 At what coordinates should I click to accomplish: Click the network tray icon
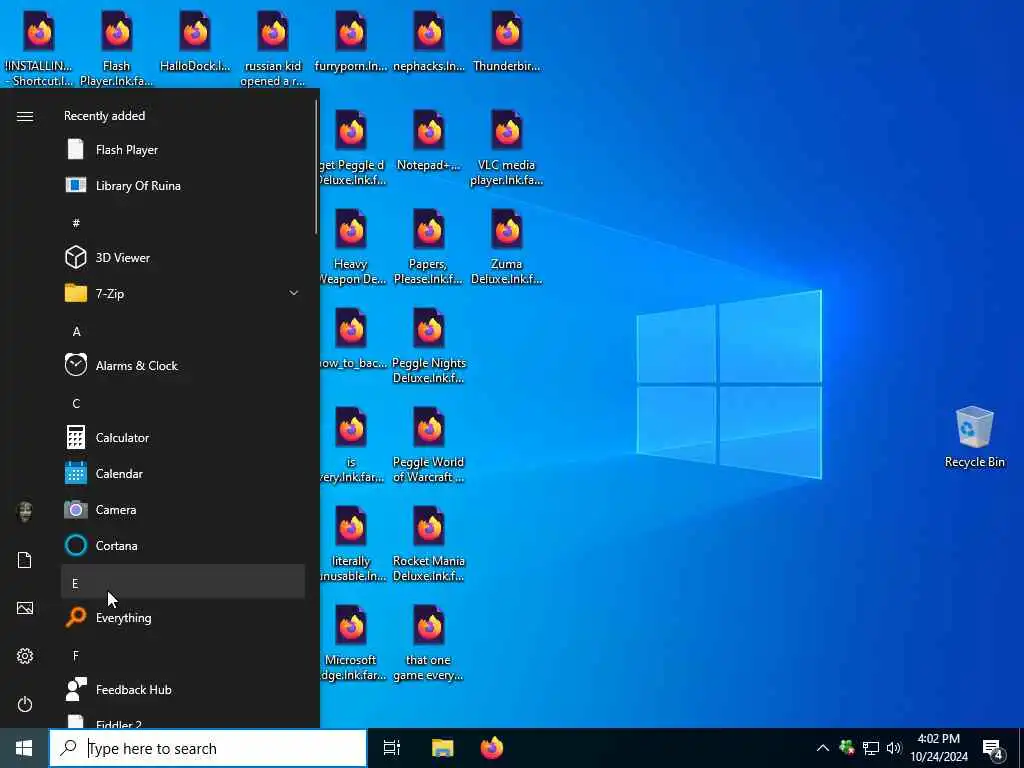pyautogui.click(x=871, y=748)
